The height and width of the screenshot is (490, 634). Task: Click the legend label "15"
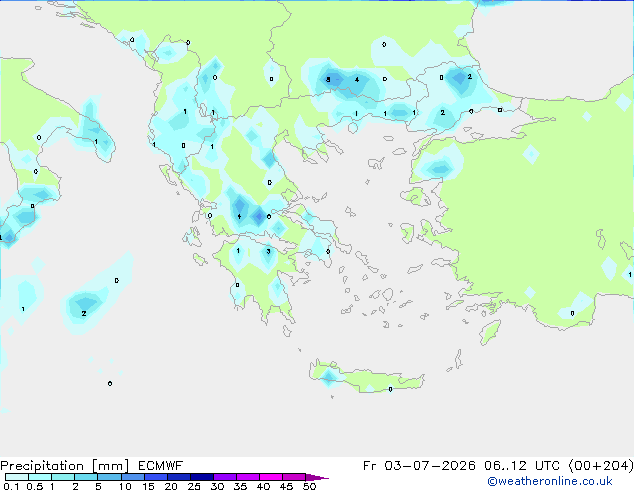pos(148,486)
